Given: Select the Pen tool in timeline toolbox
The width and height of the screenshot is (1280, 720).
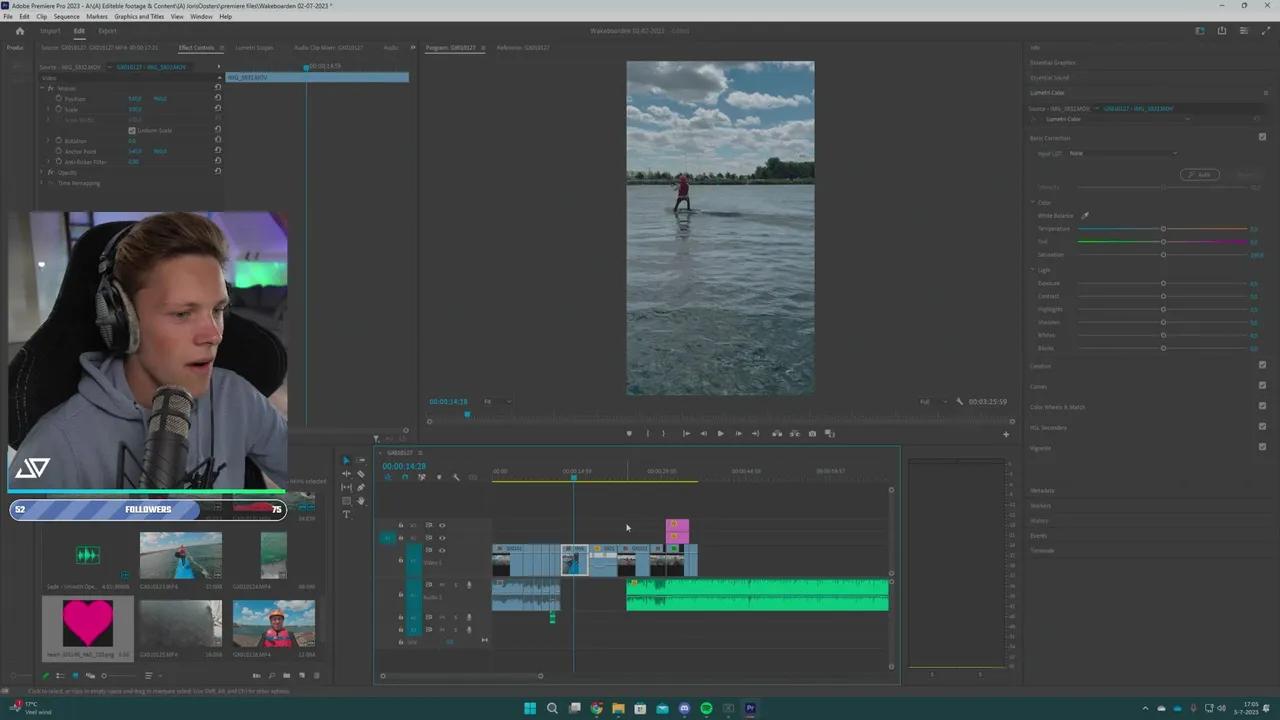Looking at the screenshot, I should [361, 487].
